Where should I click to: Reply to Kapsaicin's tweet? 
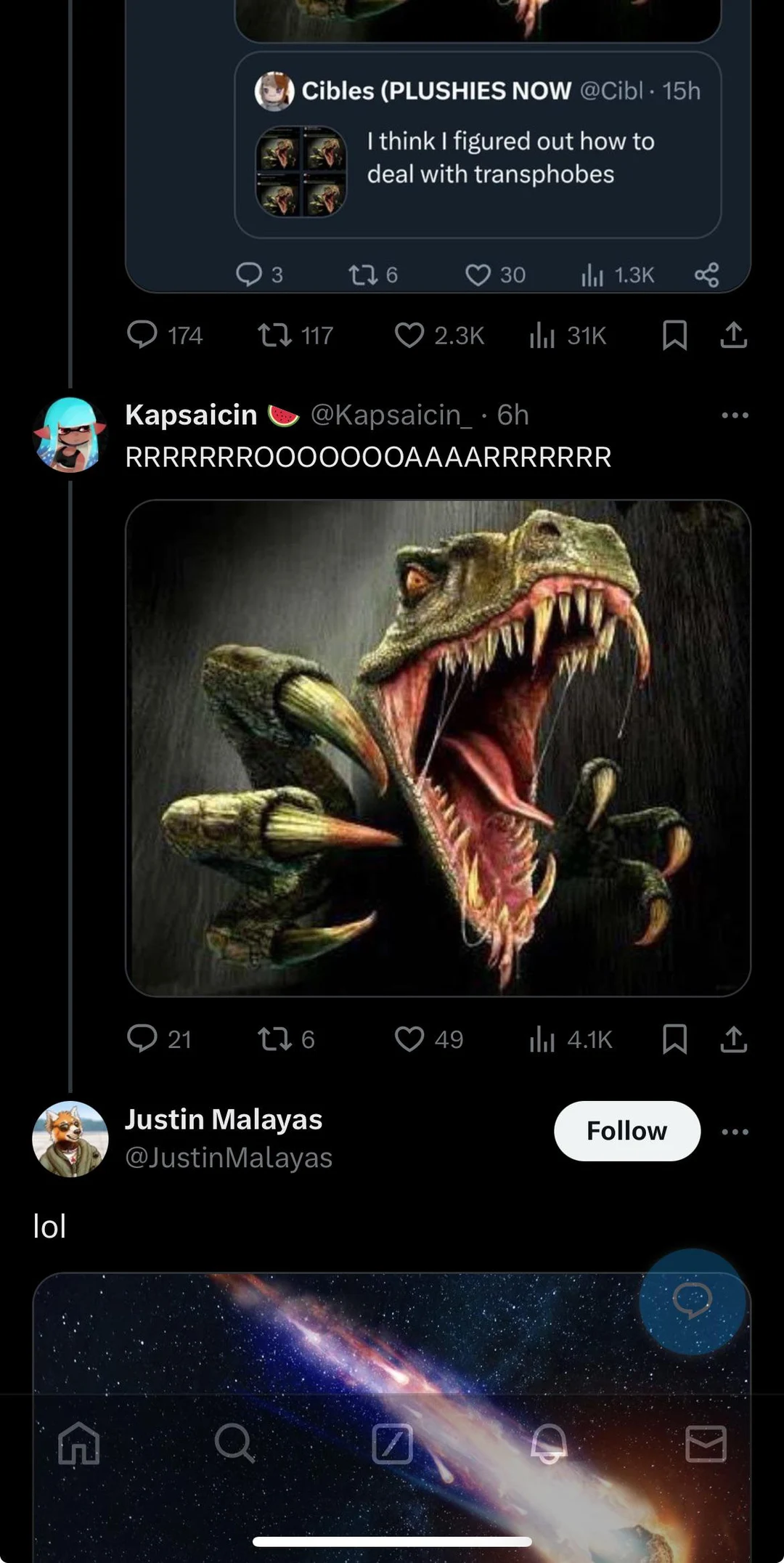[142, 1039]
